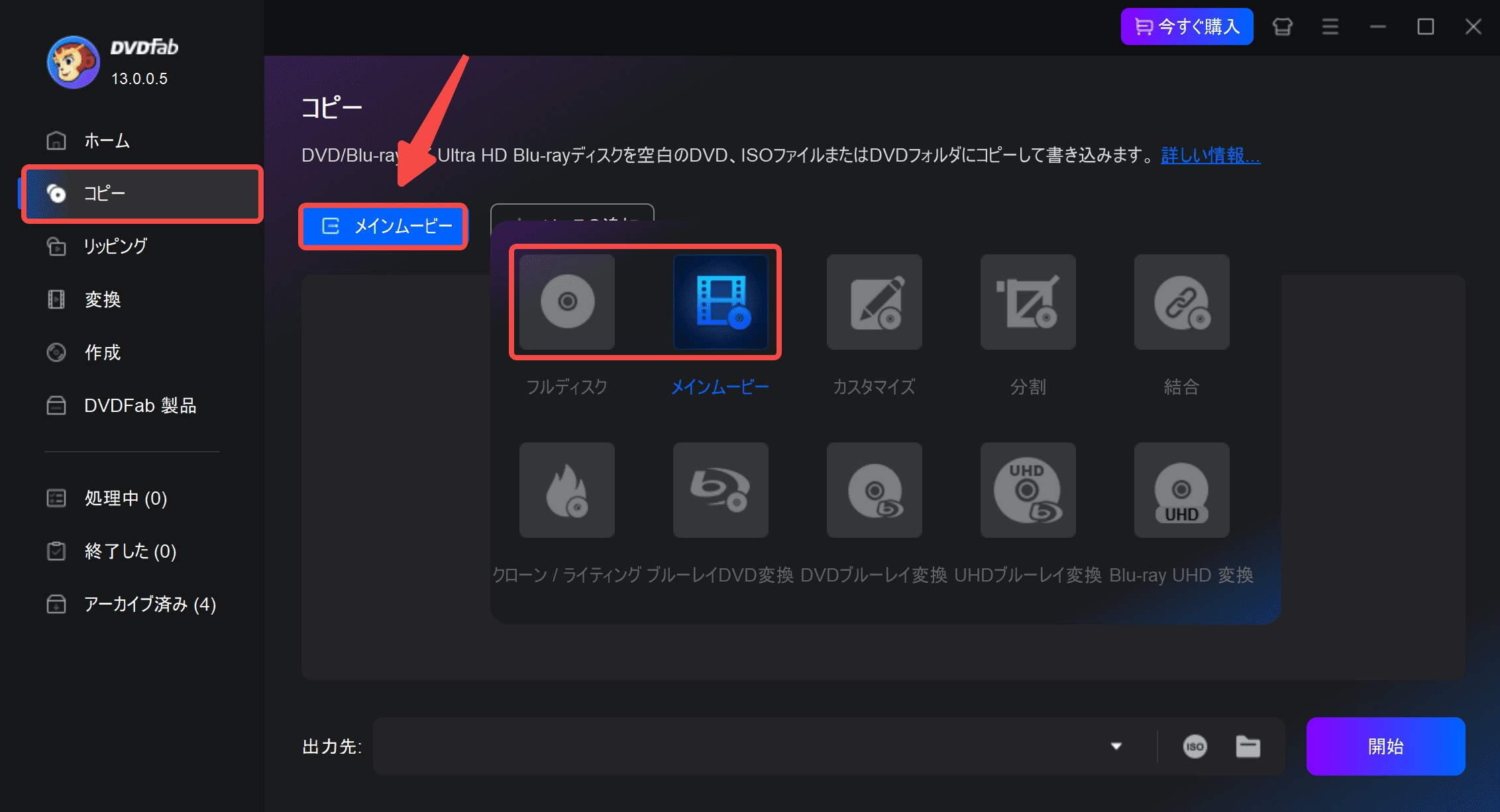This screenshot has height=812, width=1500.
Task: Open the 詳しい情報 more info link
Action: (1210, 156)
